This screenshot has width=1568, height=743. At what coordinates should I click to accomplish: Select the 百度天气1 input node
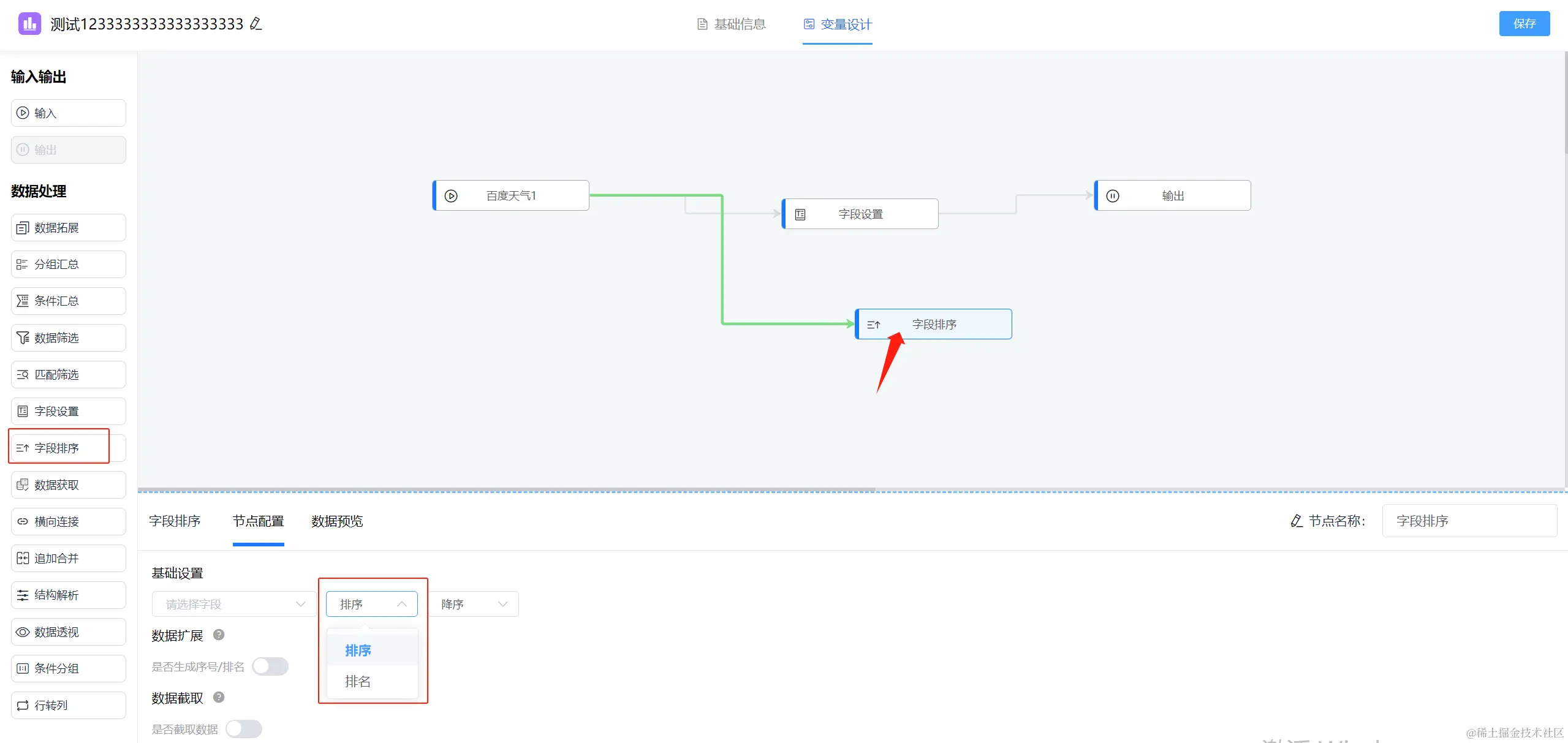pyautogui.click(x=511, y=195)
